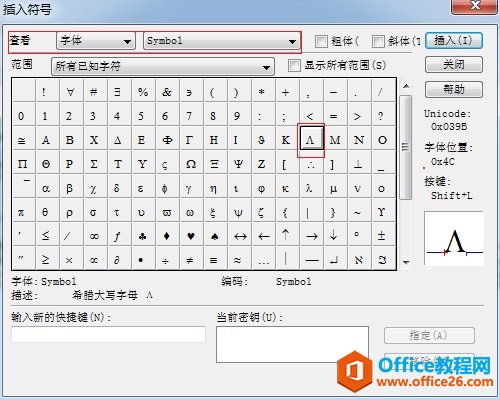The image size is (500, 399).
Task: Check 显示所有范围 option
Action: (294, 65)
